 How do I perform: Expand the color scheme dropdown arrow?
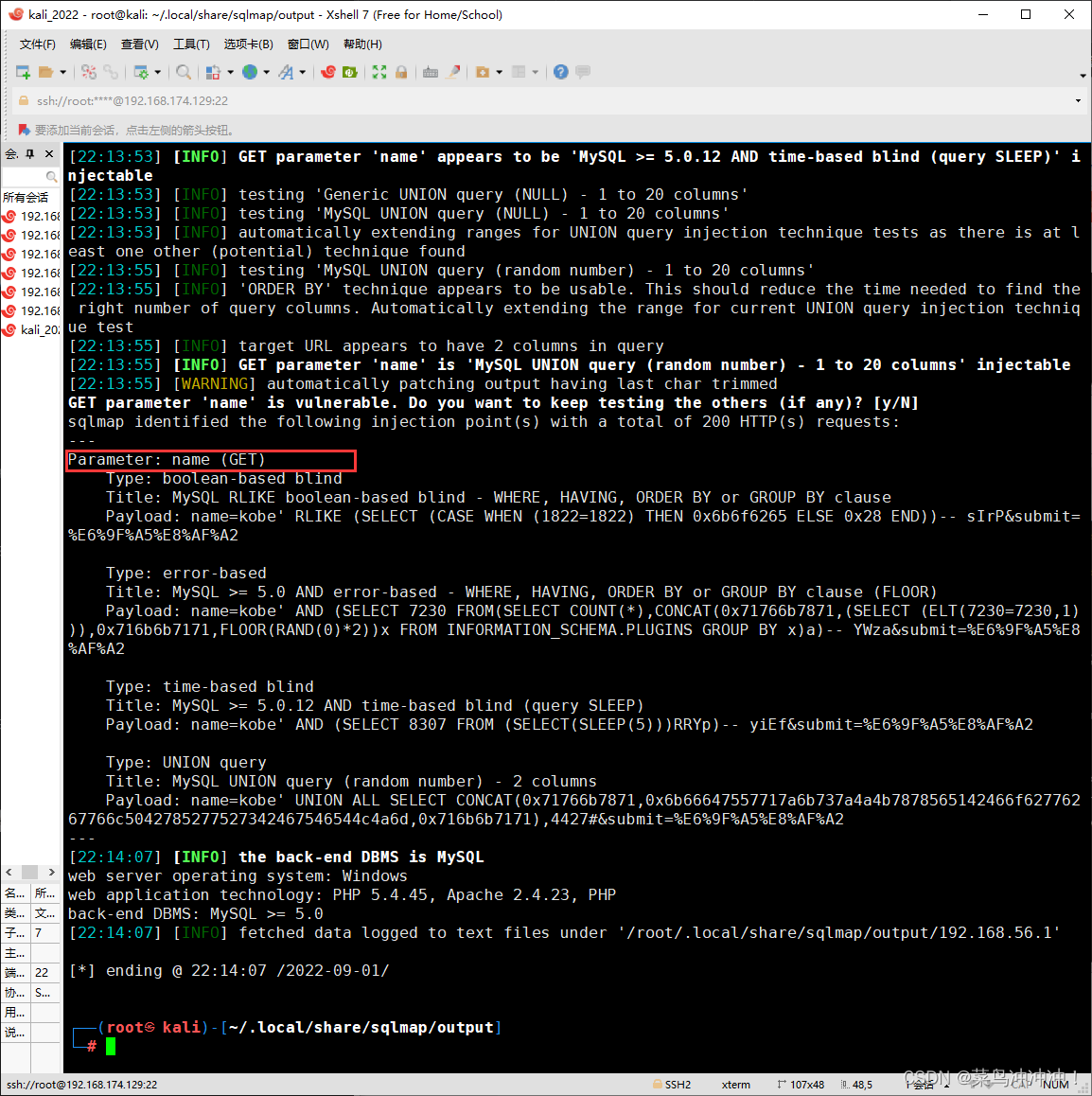(x=230, y=72)
